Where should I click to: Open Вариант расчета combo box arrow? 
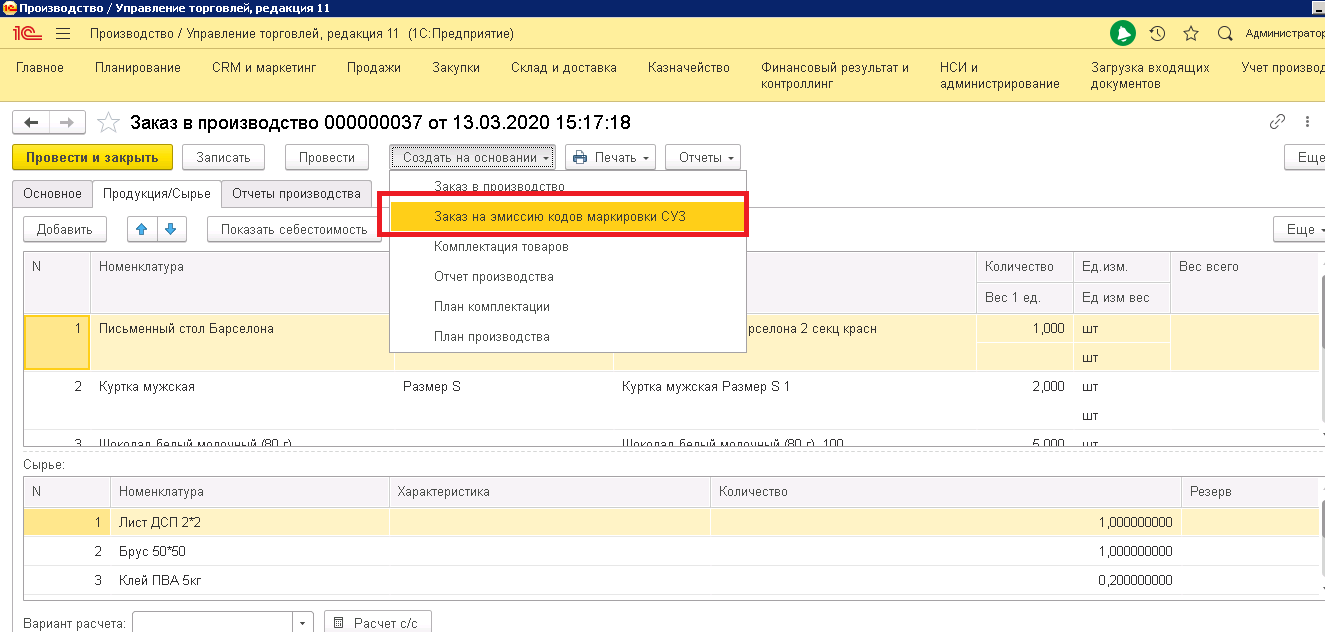pos(303,623)
